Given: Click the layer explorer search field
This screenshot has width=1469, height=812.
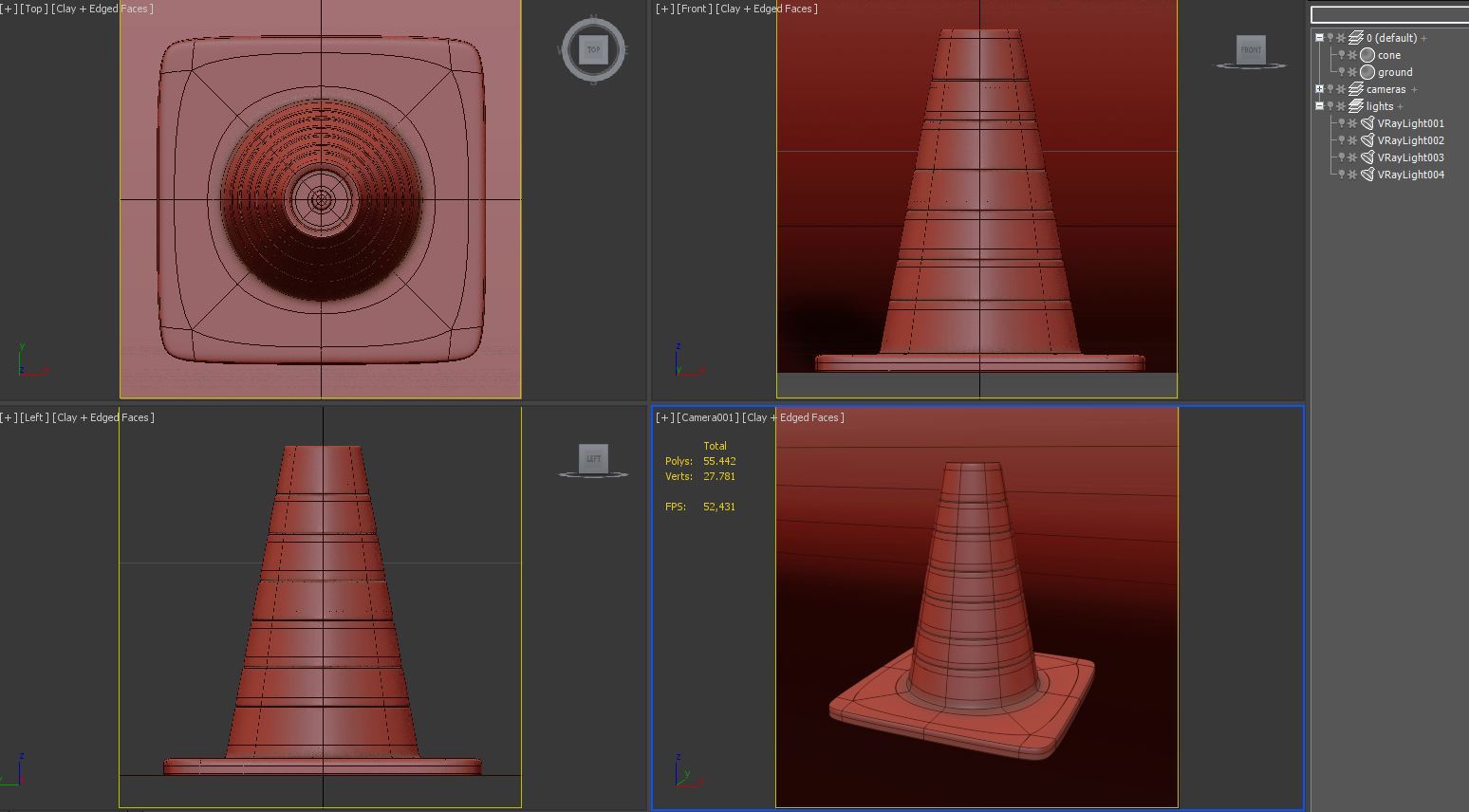Looking at the screenshot, I should click(x=1389, y=15).
